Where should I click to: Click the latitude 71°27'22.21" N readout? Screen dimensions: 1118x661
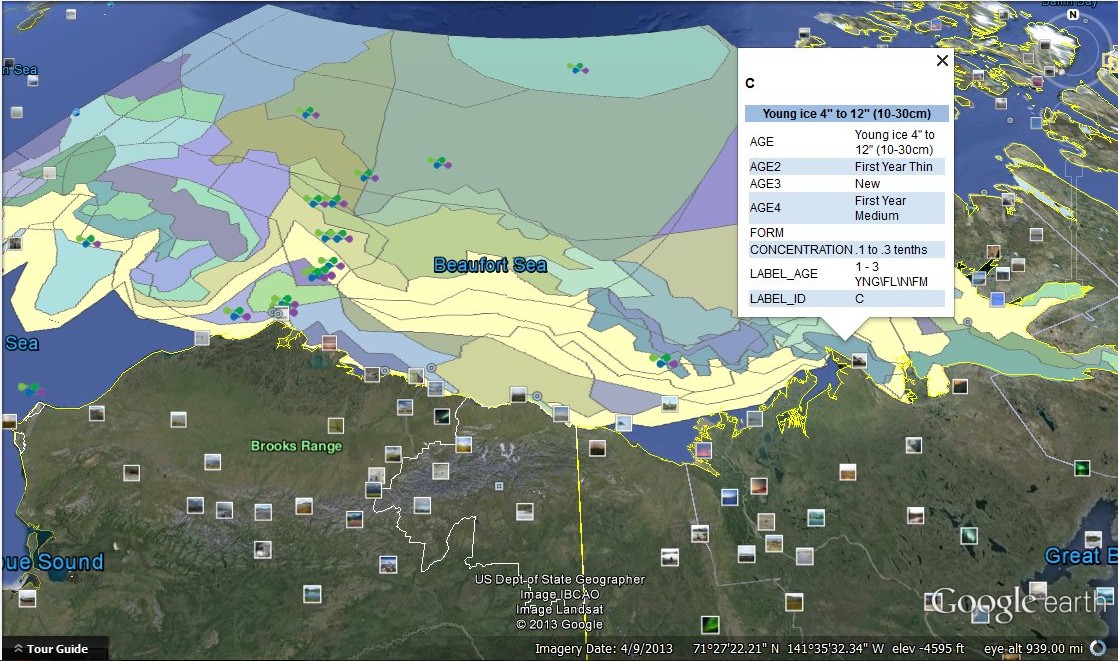point(736,648)
